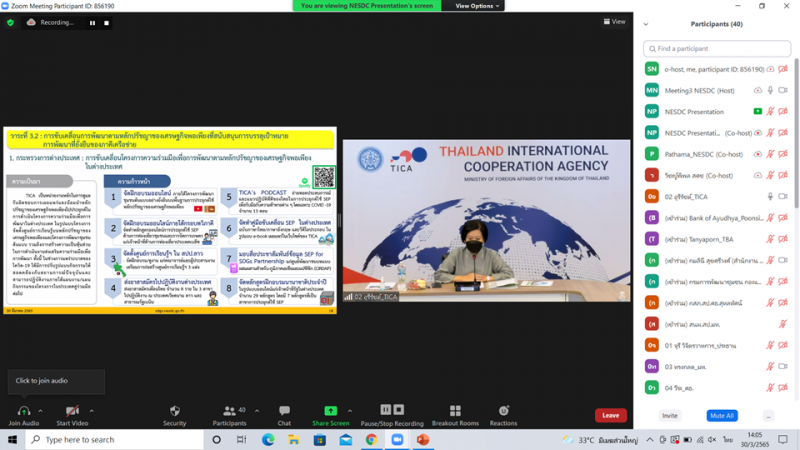Click the cloud Recording indicator
800x450 pixels.
tap(50, 22)
